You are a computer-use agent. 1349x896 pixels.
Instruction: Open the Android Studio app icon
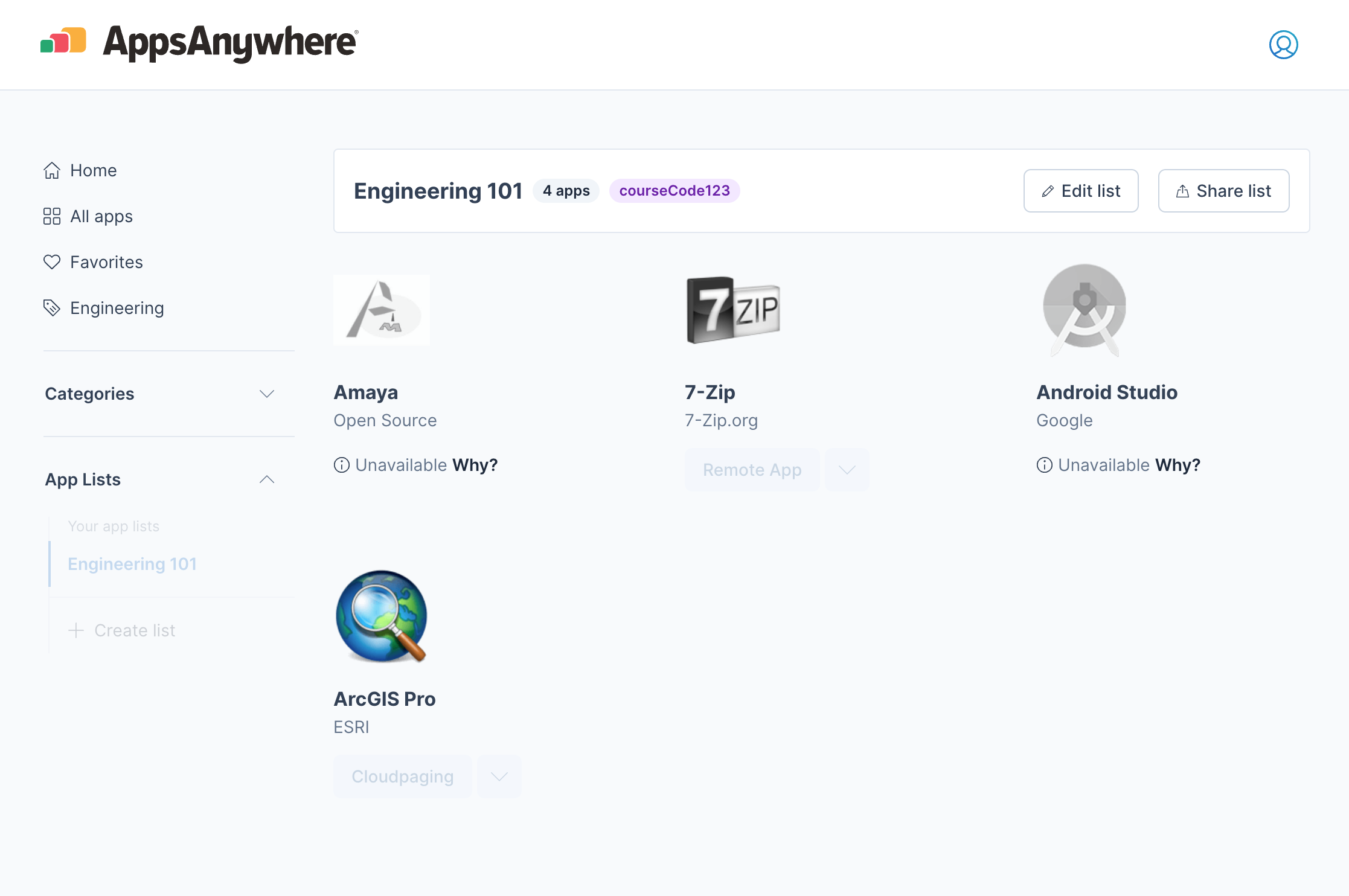1085,310
